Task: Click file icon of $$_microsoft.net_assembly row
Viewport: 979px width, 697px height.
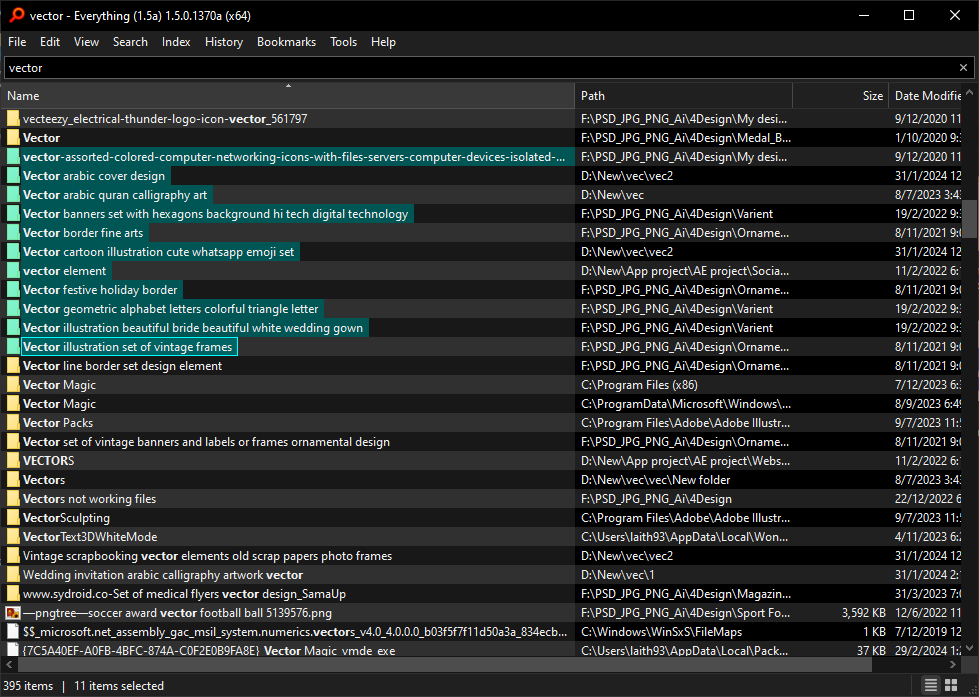Action: click(x=13, y=632)
